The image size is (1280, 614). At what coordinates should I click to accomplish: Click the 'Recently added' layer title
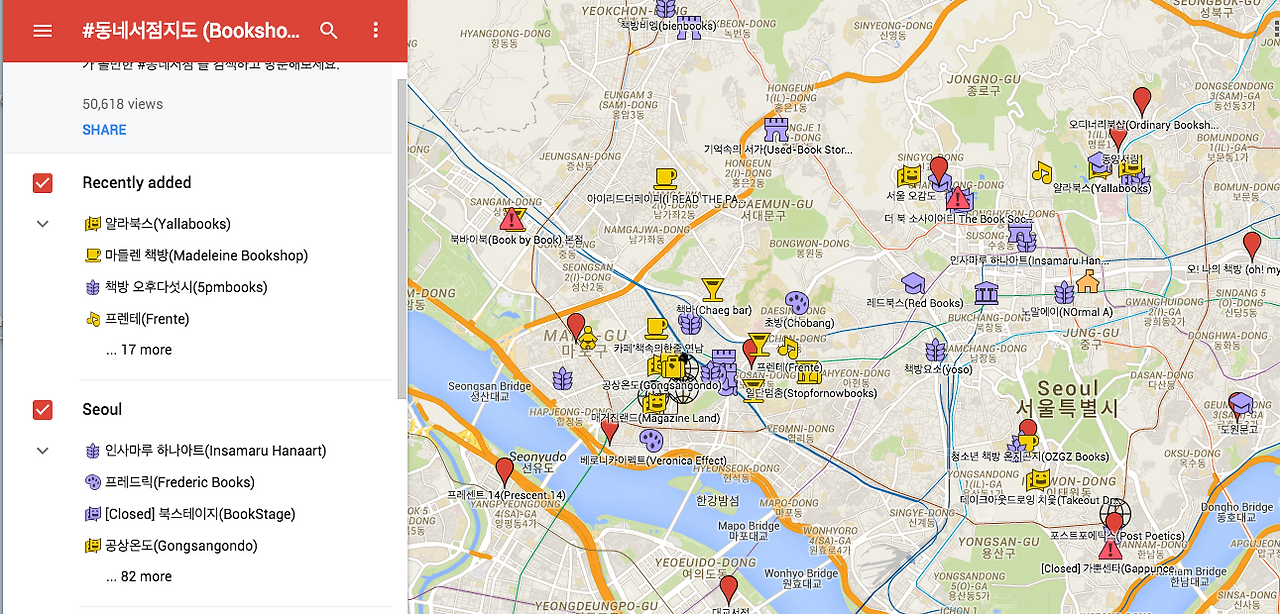(x=136, y=183)
